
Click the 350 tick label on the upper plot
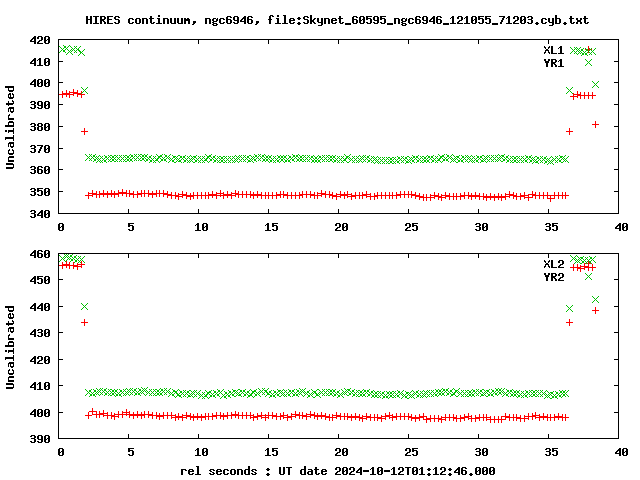40,192
